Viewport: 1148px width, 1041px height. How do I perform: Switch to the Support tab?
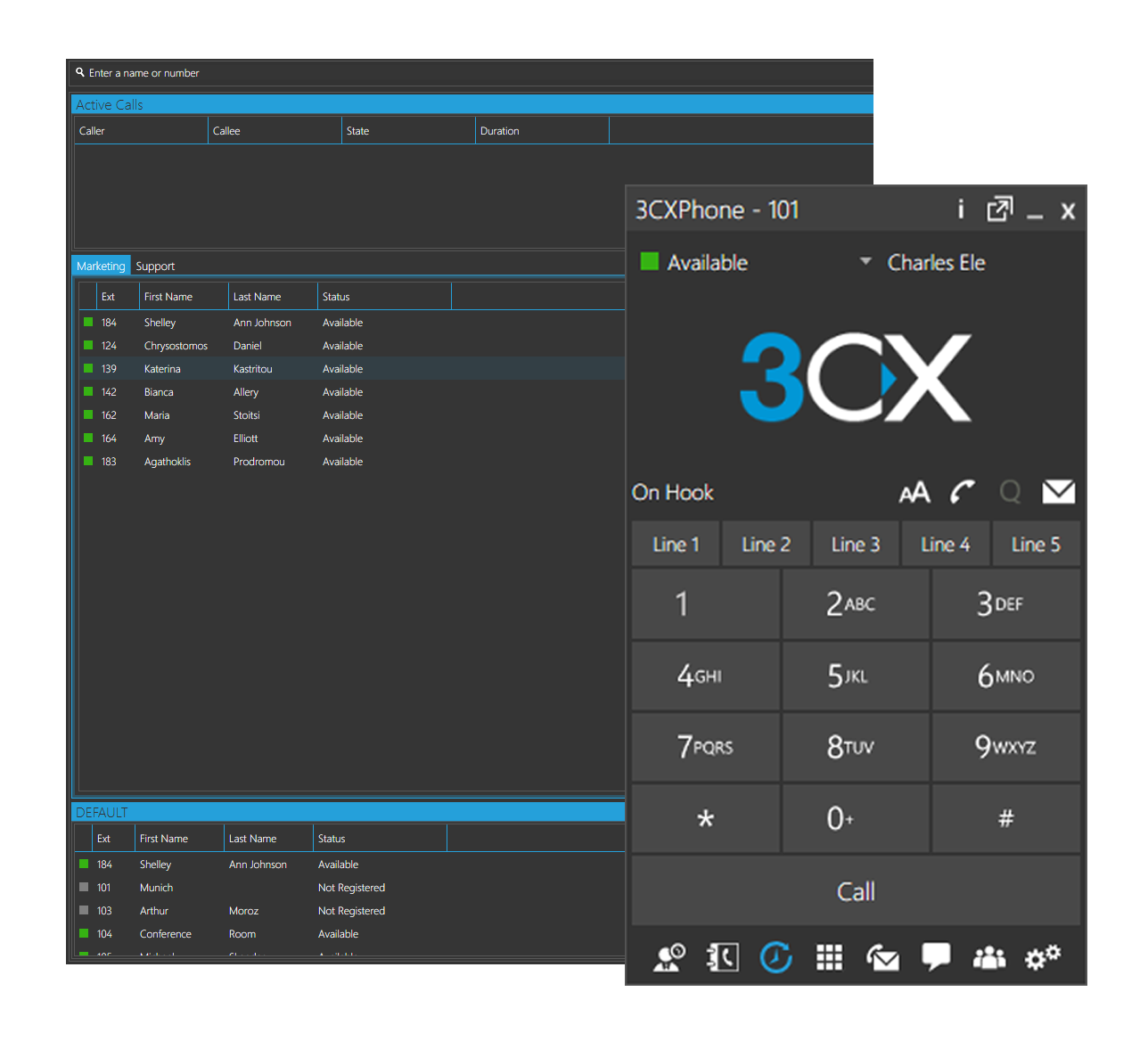tap(155, 266)
